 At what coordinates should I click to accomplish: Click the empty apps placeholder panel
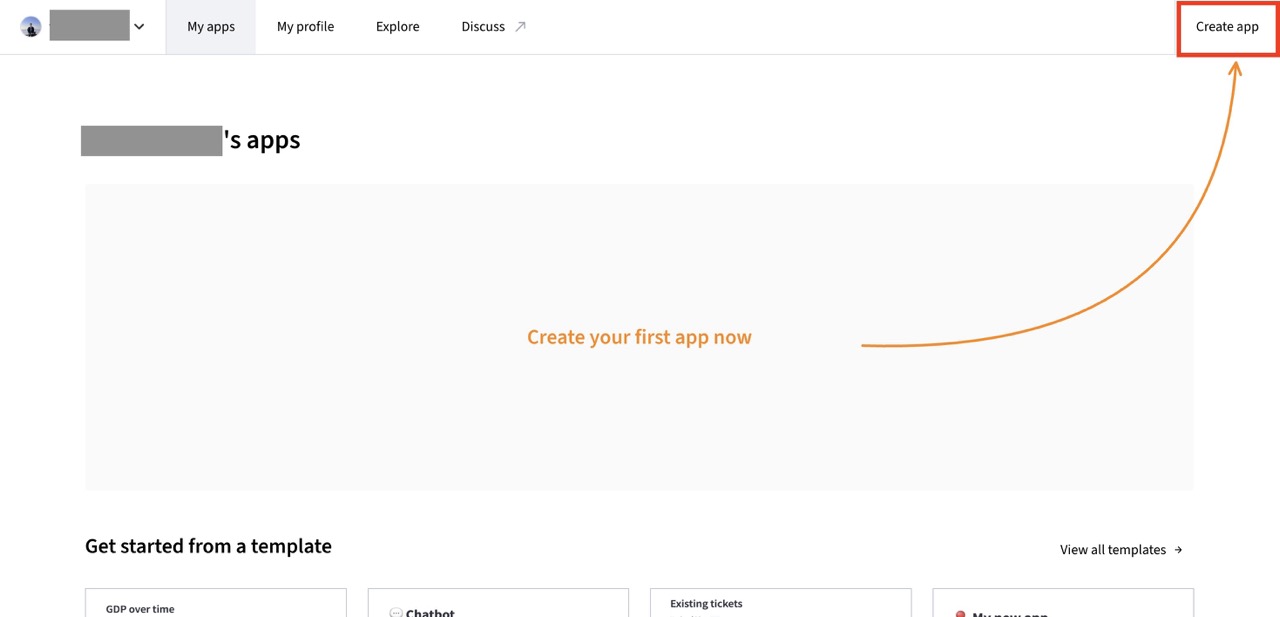[x=639, y=337]
